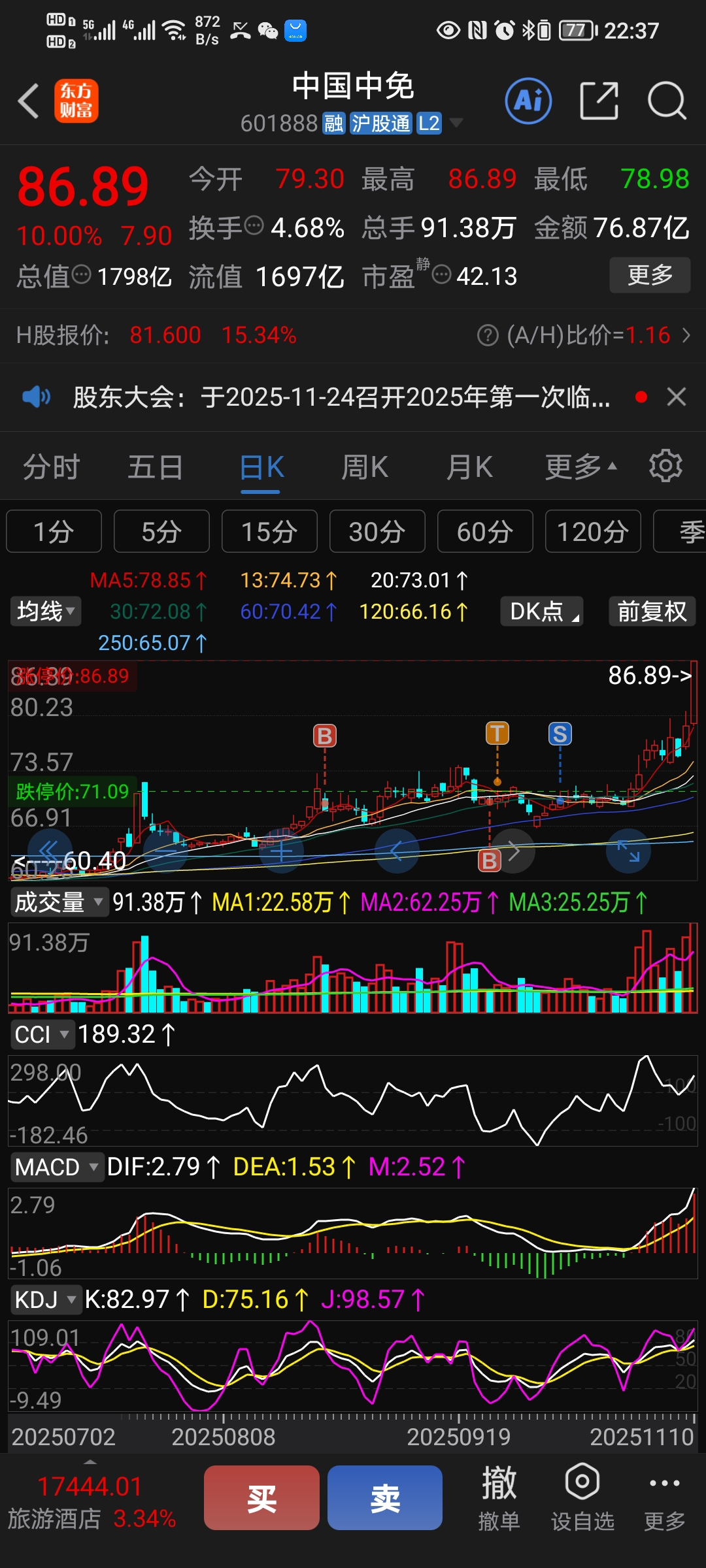Image resolution: width=706 pixels, height=1568 pixels.
Task: Tap the 86.89 current price
Action: [x=84, y=187]
